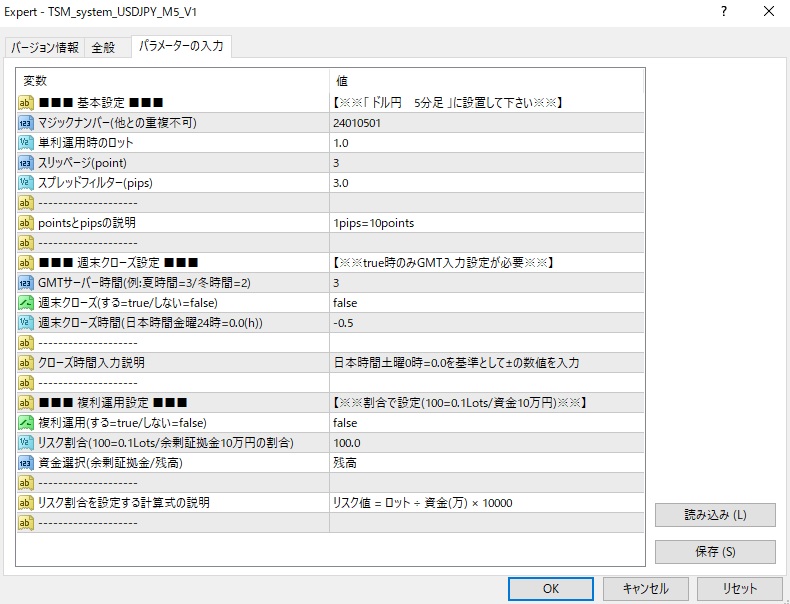790x604 pixels.
Task: Click the 日本時間土曜0時=0.0を基準として cell
Action: point(487,363)
